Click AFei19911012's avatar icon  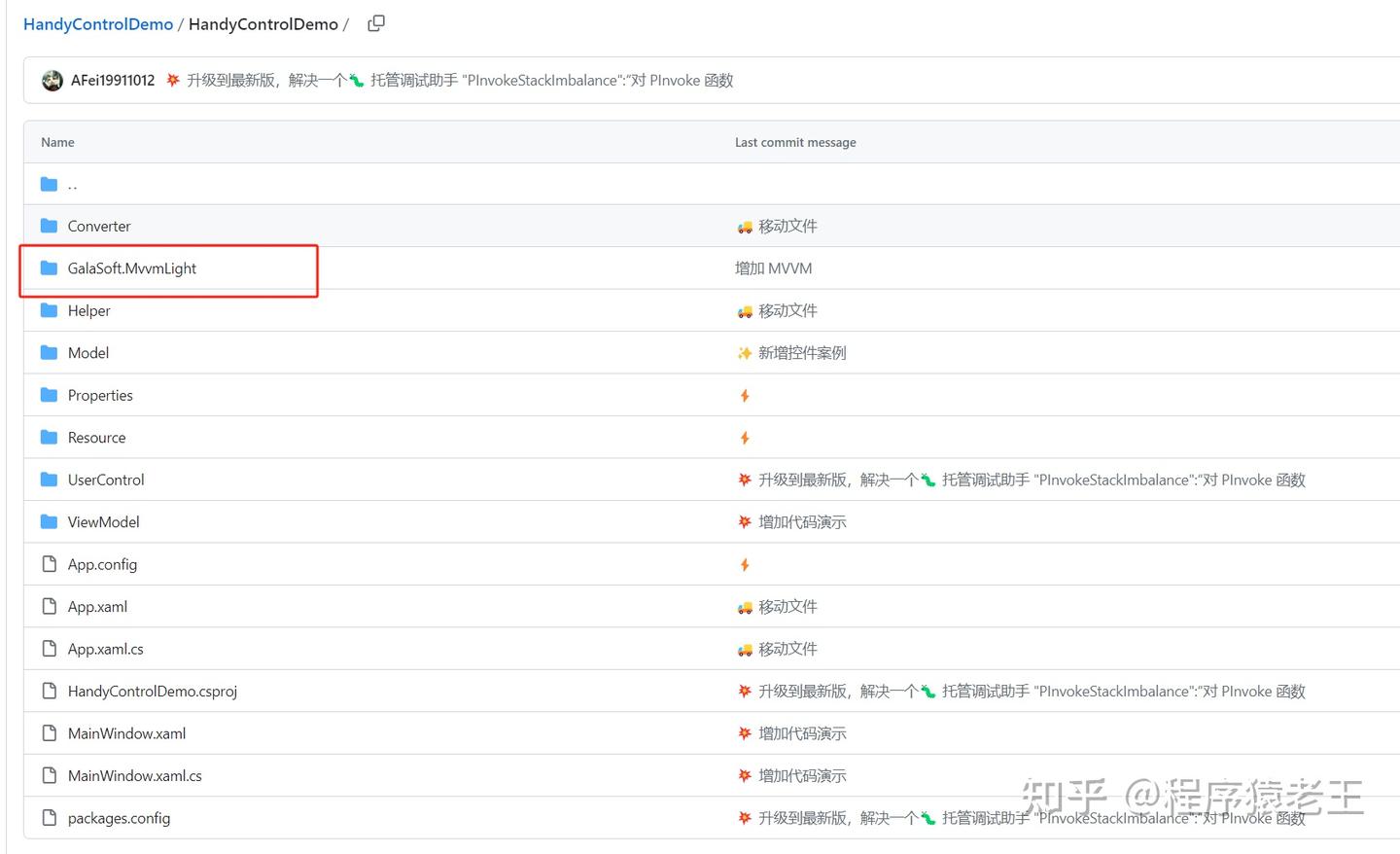(52, 80)
